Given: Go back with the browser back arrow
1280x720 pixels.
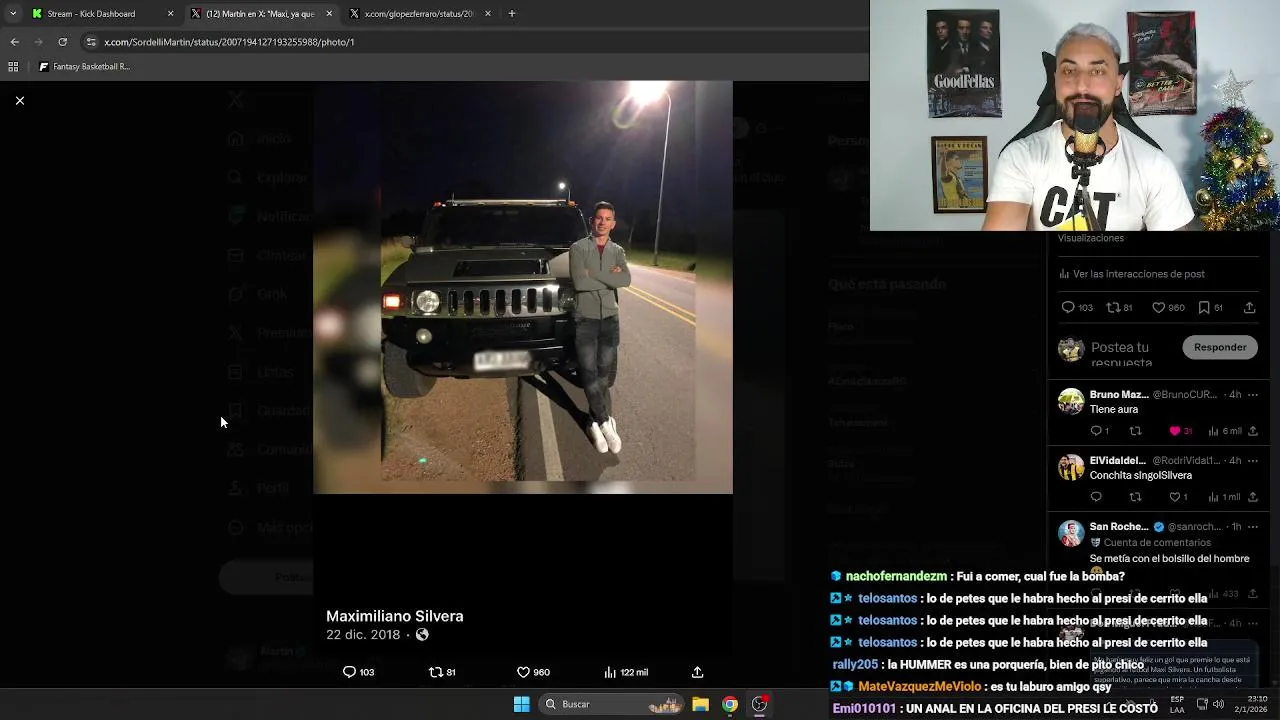Looking at the screenshot, I should pyautogui.click(x=14, y=42).
